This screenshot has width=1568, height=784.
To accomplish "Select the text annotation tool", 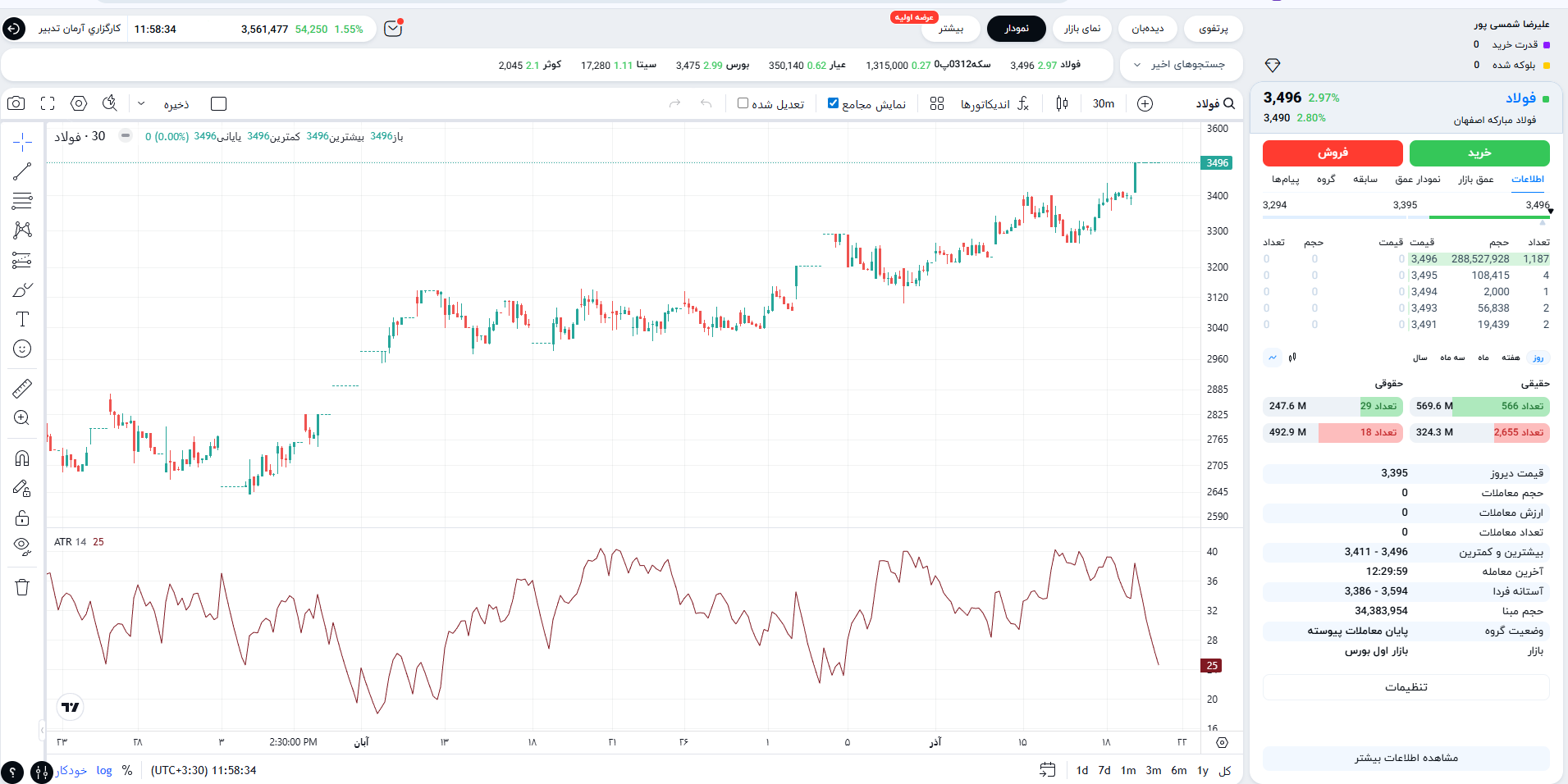I will (22, 319).
